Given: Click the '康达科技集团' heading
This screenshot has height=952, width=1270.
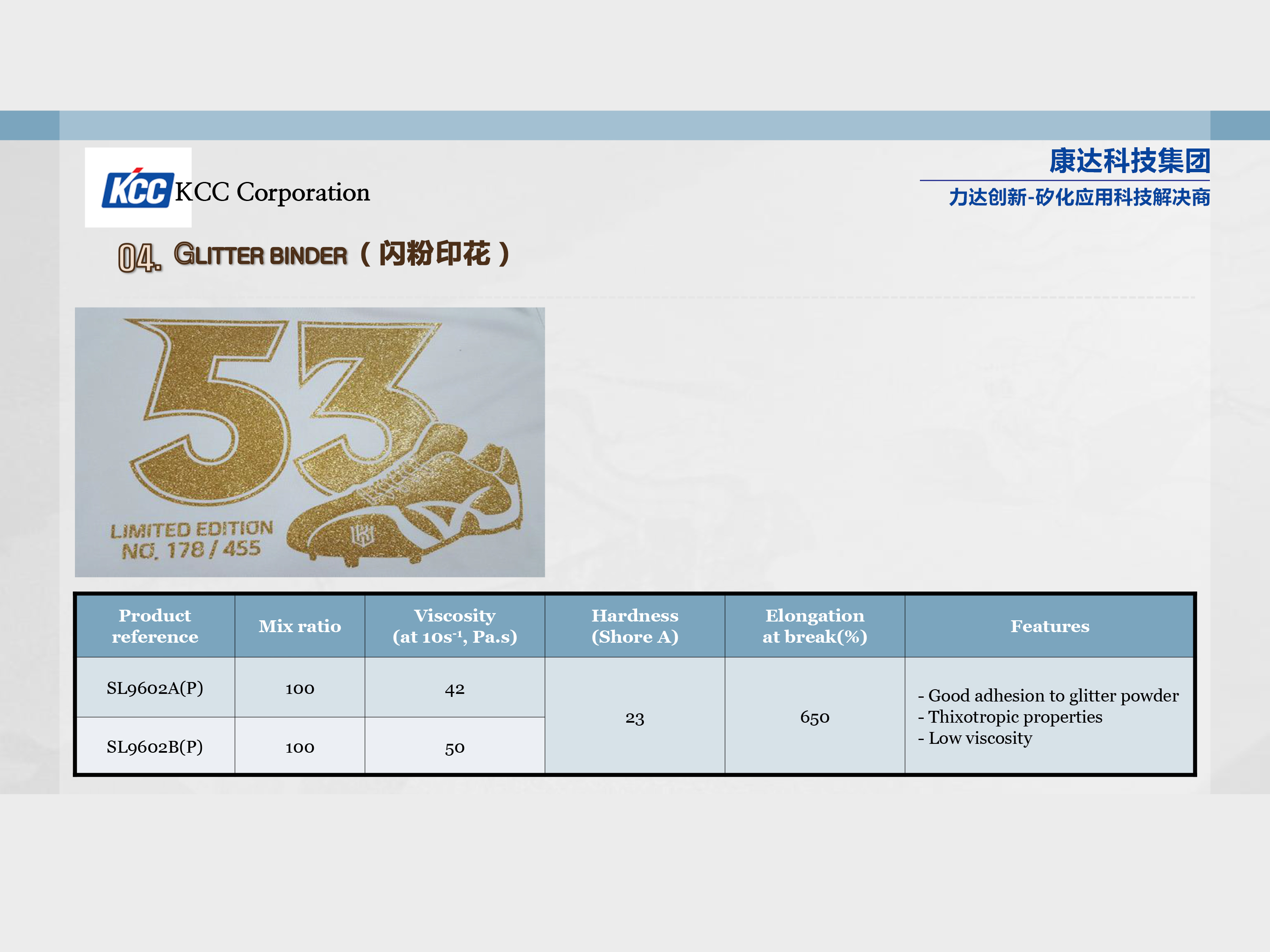Looking at the screenshot, I should pyautogui.click(x=1129, y=161).
